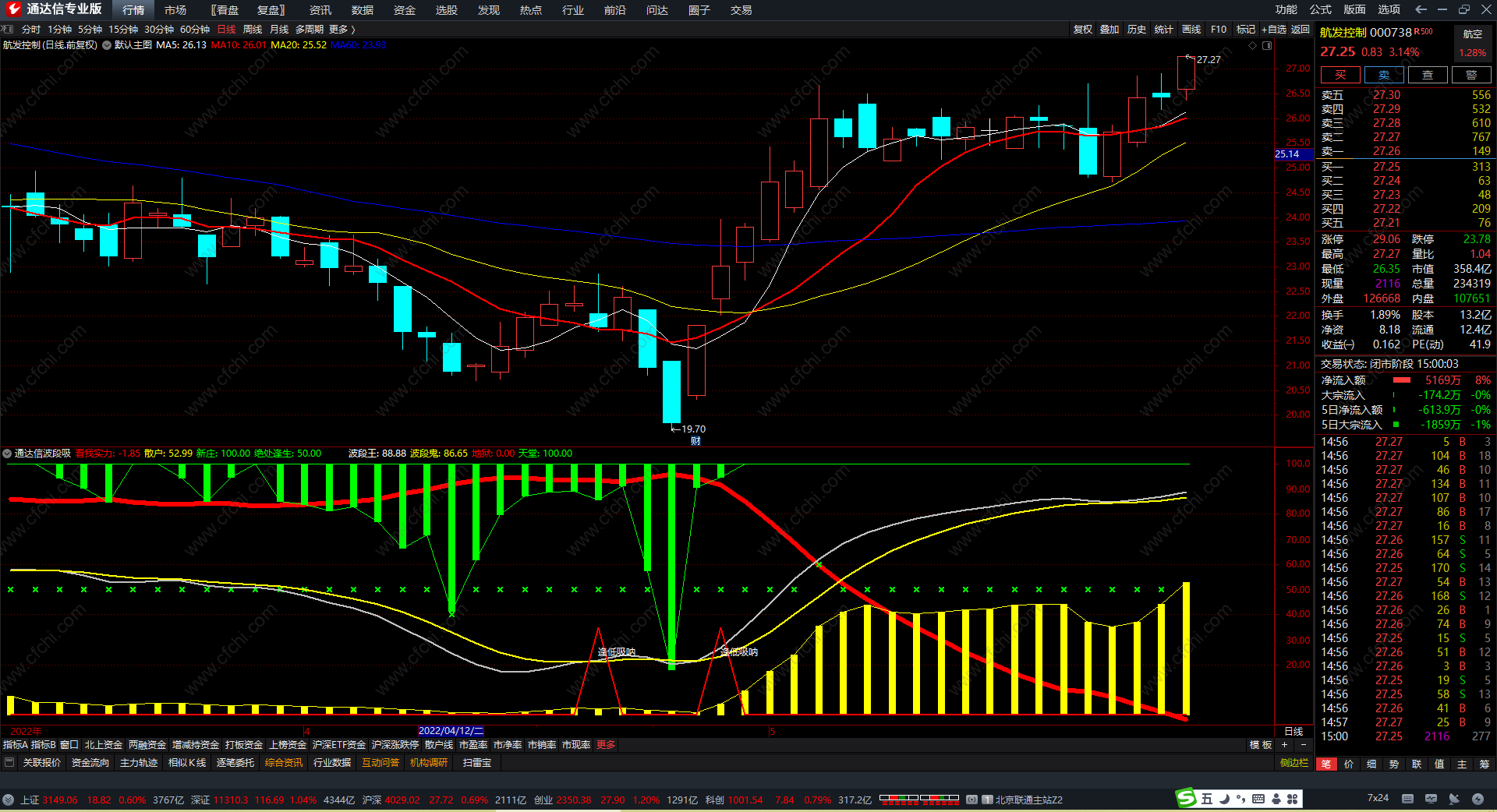Viewport: 1497px width, 812px height.
Task: Click the 航空 sector box
Action: pos(1473,43)
